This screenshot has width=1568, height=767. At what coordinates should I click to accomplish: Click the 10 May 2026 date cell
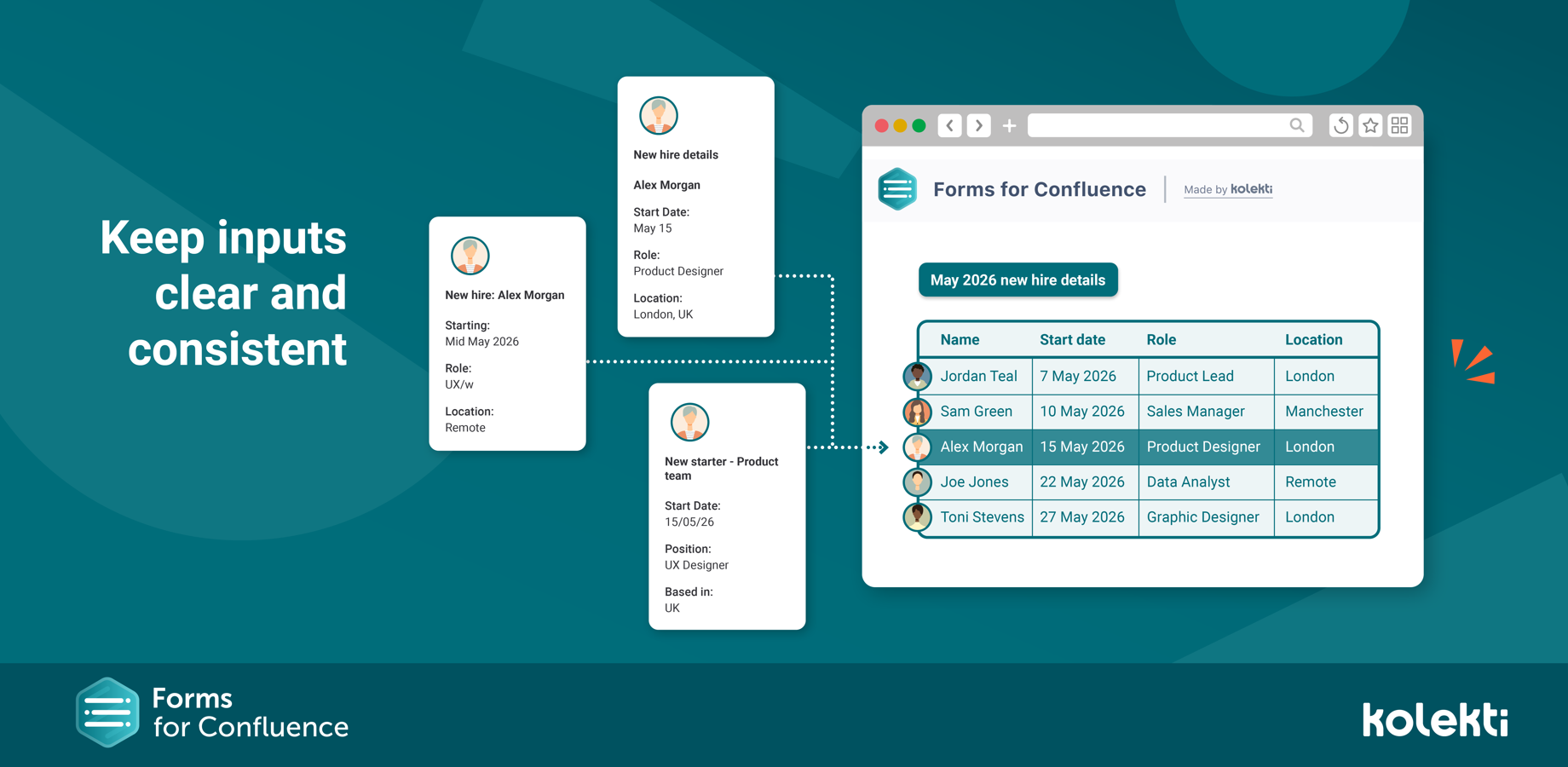point(1081,411)
